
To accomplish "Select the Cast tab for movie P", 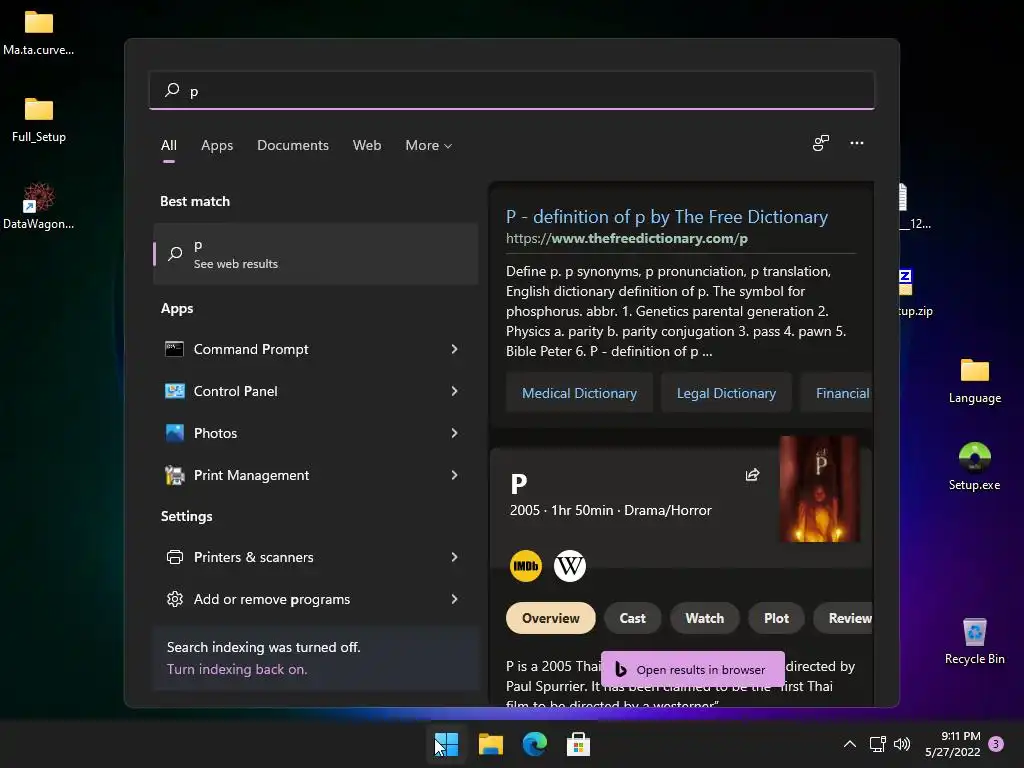I will (x=632, y=618).
